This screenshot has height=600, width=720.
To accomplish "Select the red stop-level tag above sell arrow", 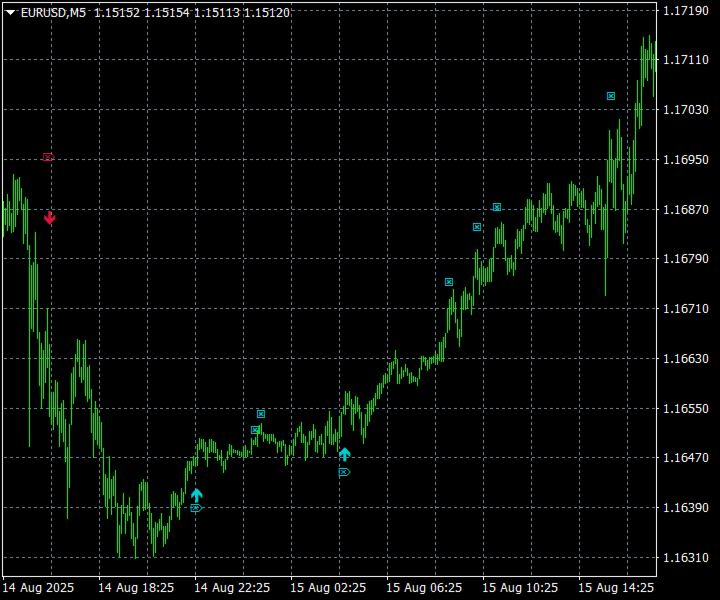I will coord(48,157).
